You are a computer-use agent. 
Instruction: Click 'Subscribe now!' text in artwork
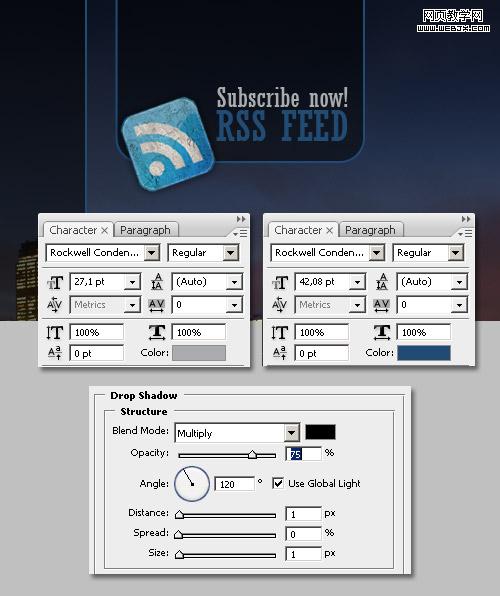click(282, 98)
